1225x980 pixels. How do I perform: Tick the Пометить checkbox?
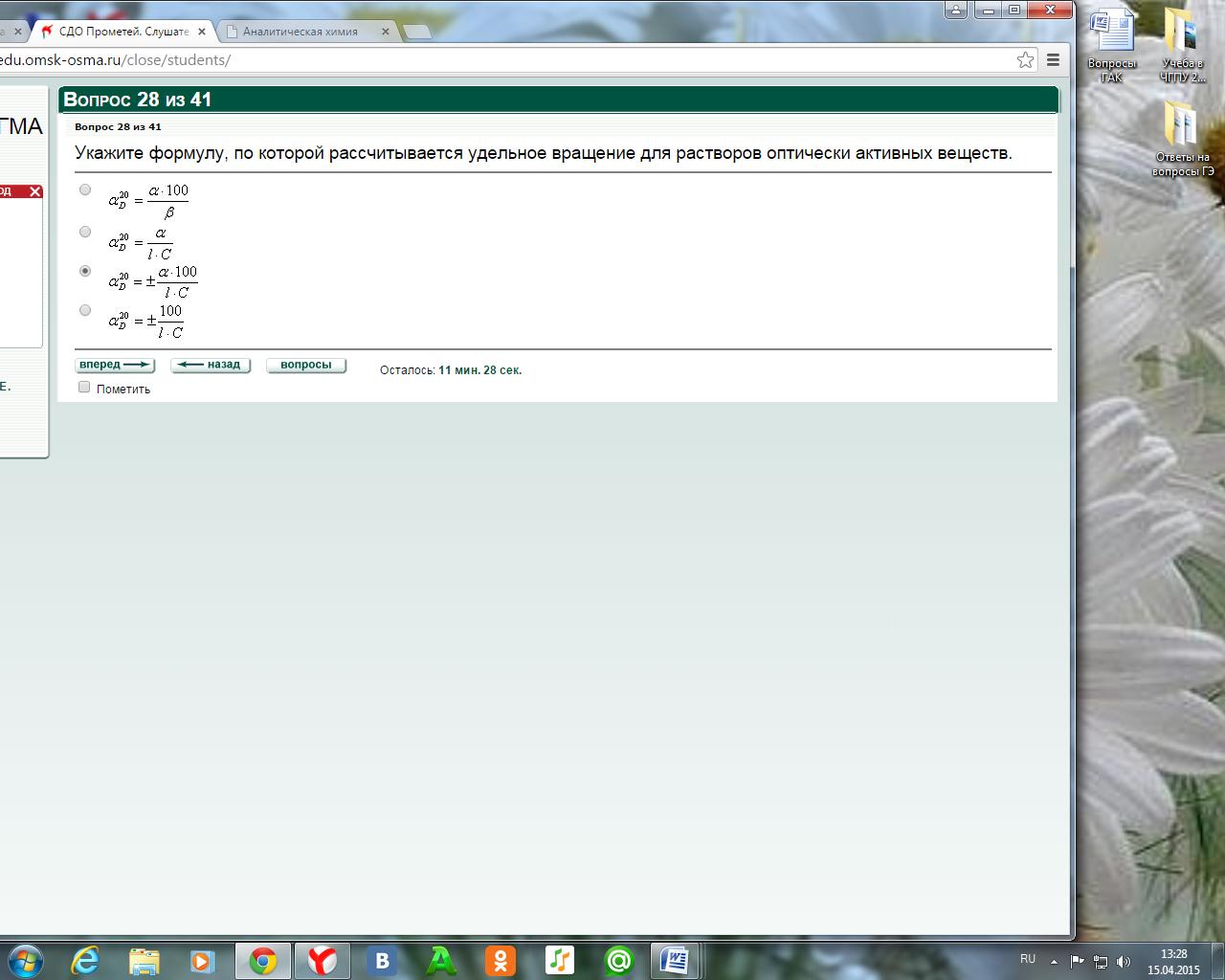click(84, 388)
